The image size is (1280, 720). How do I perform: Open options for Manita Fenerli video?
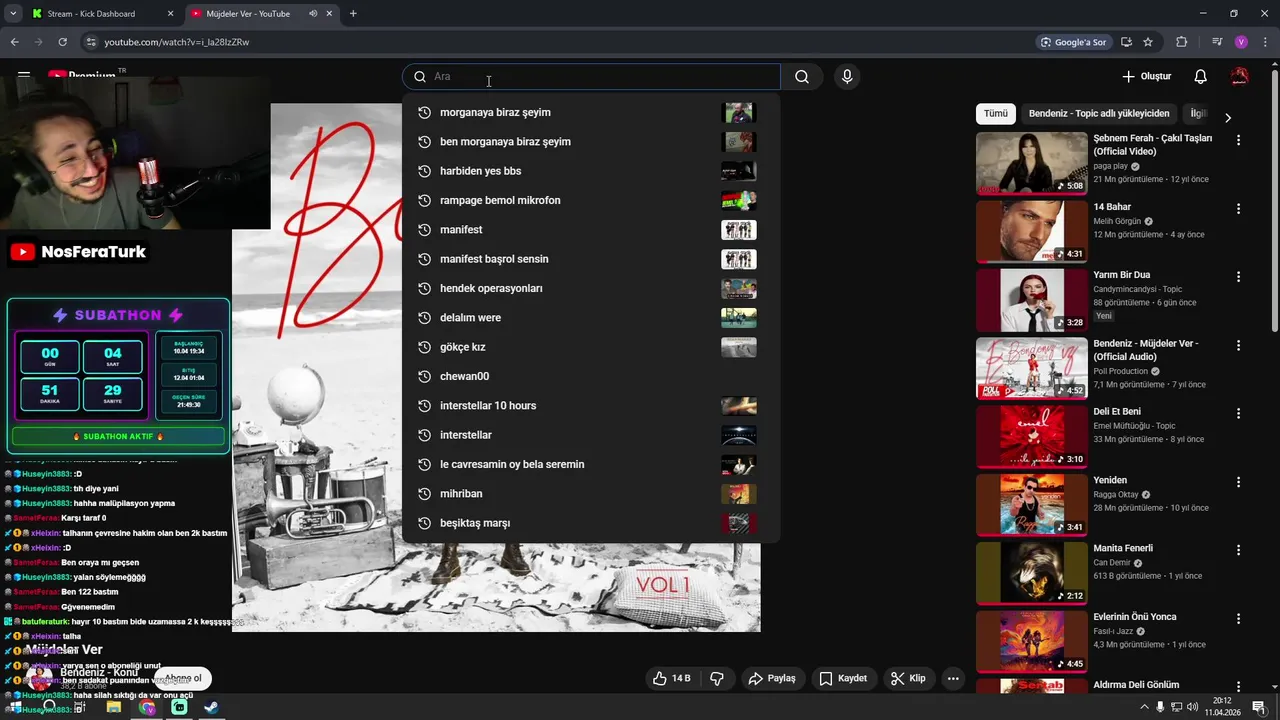pyautogui.click(x=1239, y=550)
